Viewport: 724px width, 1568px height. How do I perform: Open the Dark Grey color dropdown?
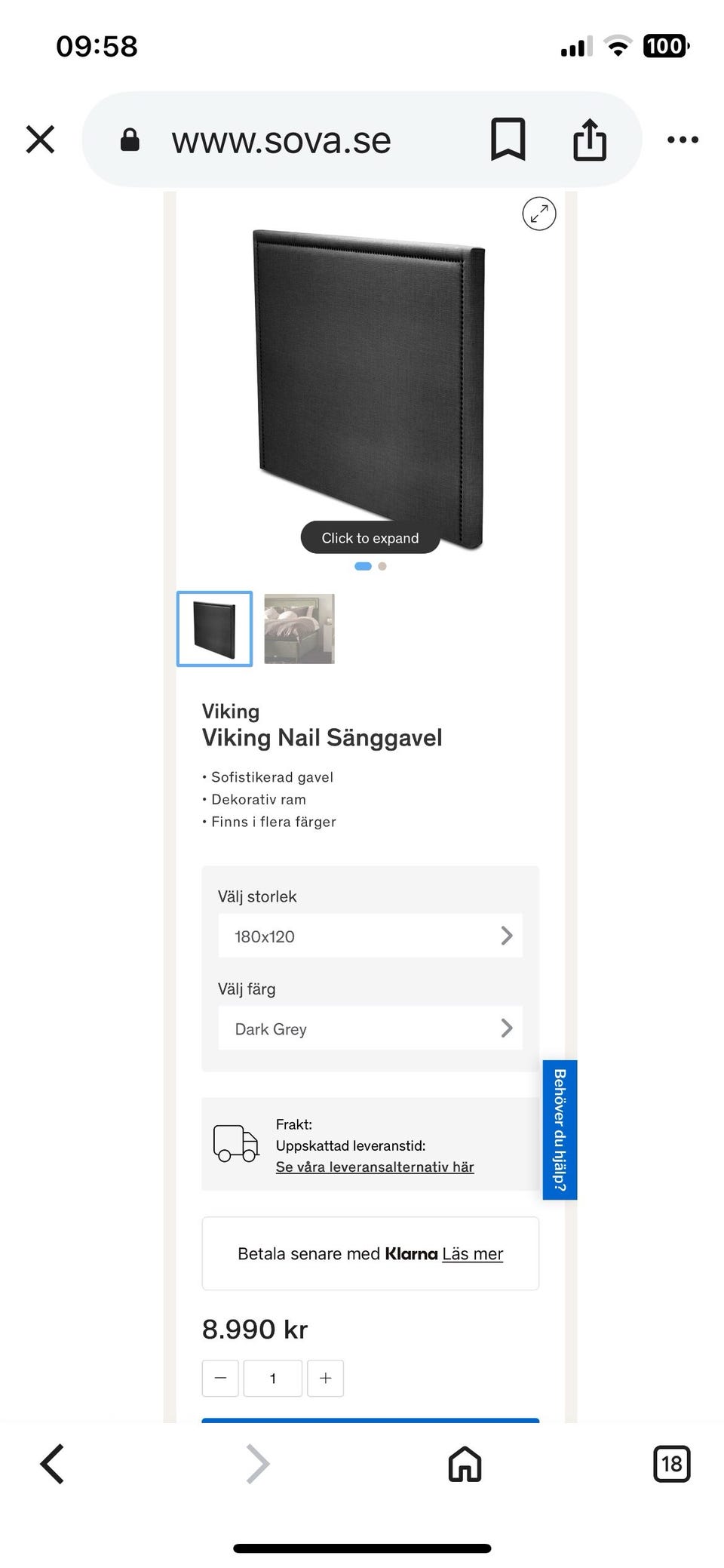(370, 1028)
